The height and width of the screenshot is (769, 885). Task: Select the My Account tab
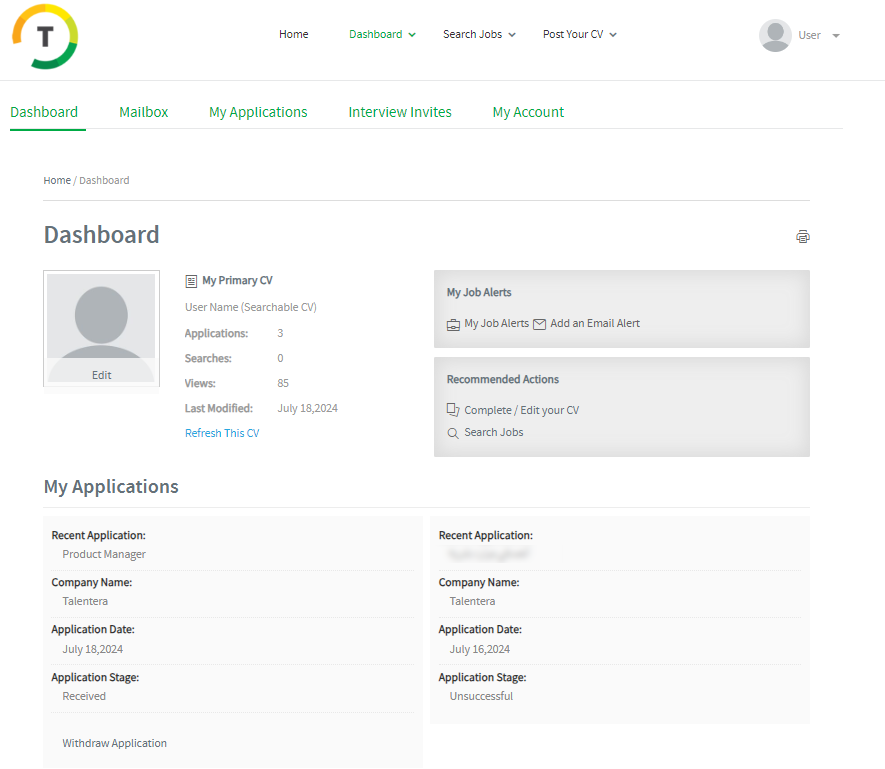pos(528,112)
